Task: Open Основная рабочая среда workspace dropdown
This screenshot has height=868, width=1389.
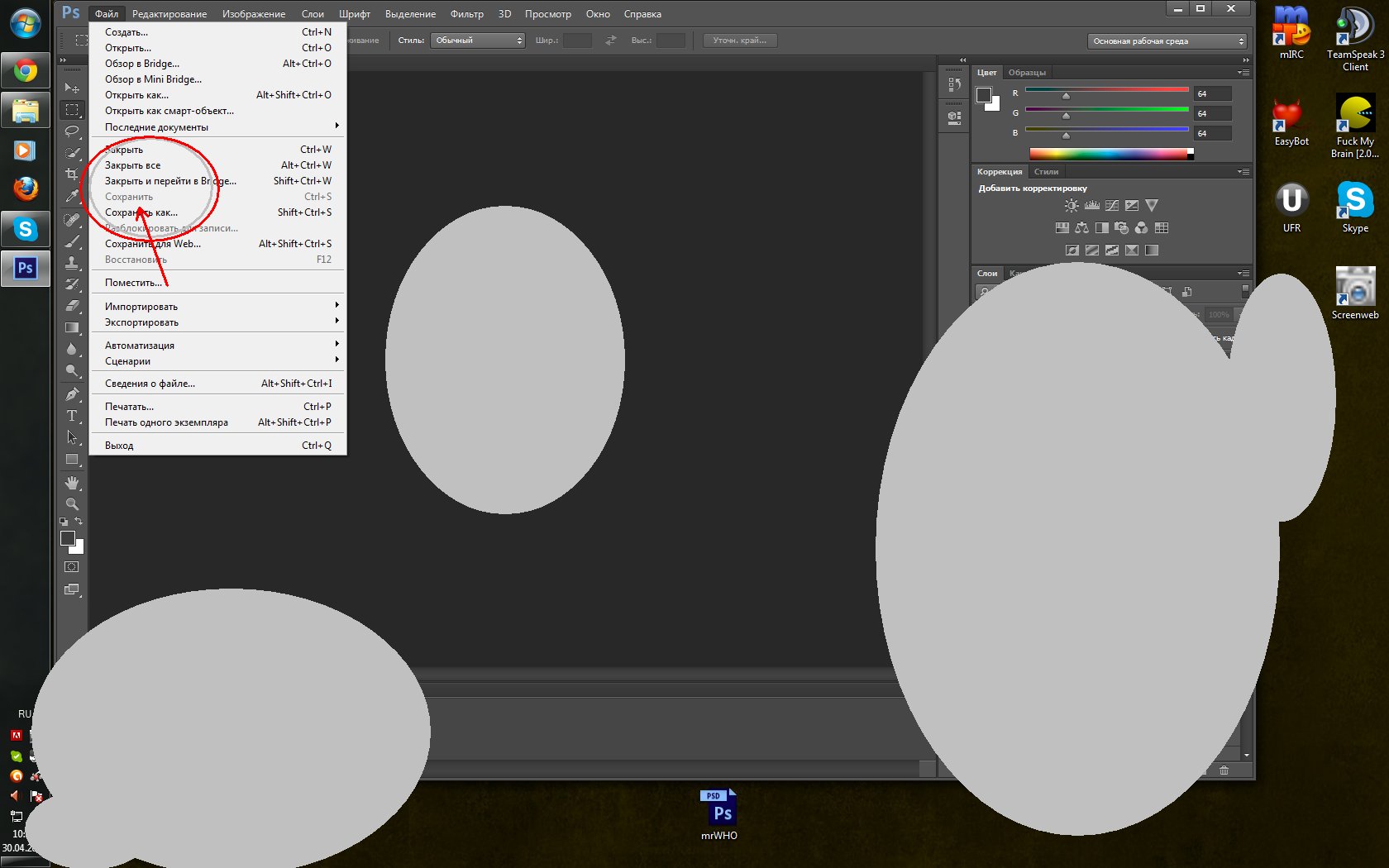Action: coord(1167,41)
